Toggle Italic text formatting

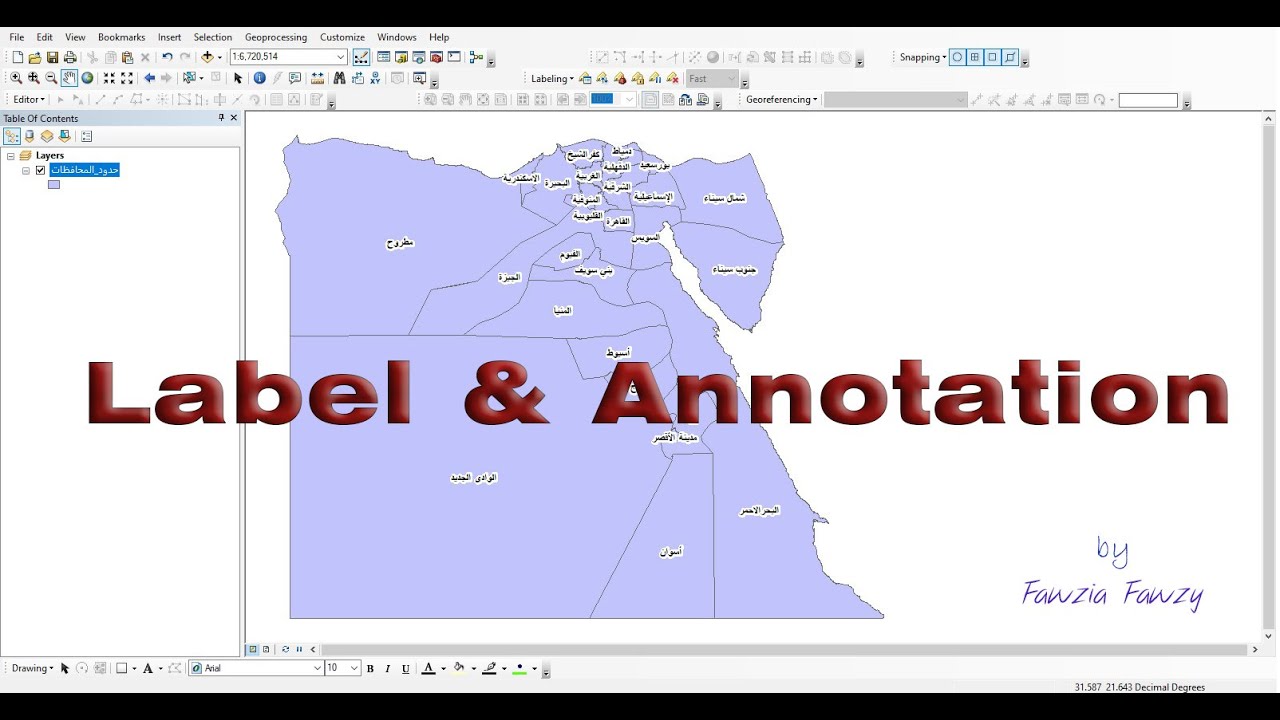388,668
